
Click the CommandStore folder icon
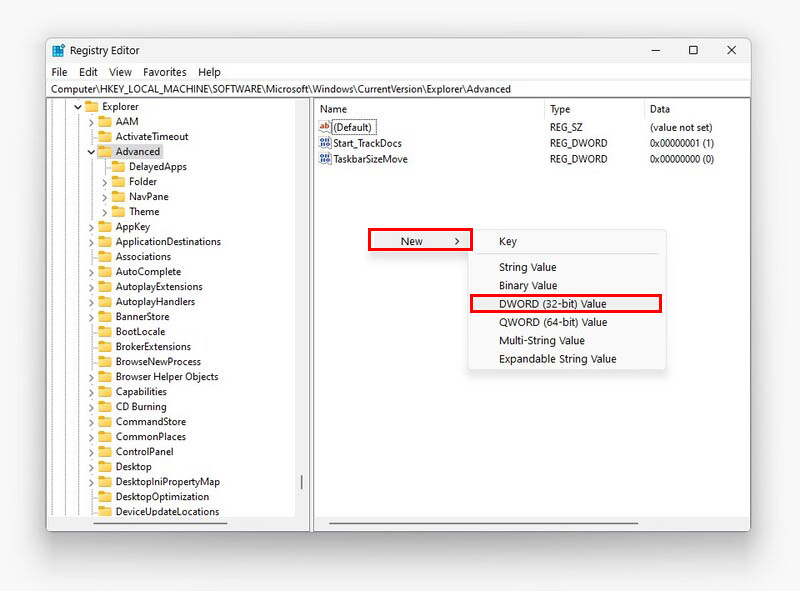tap(105, 422)
